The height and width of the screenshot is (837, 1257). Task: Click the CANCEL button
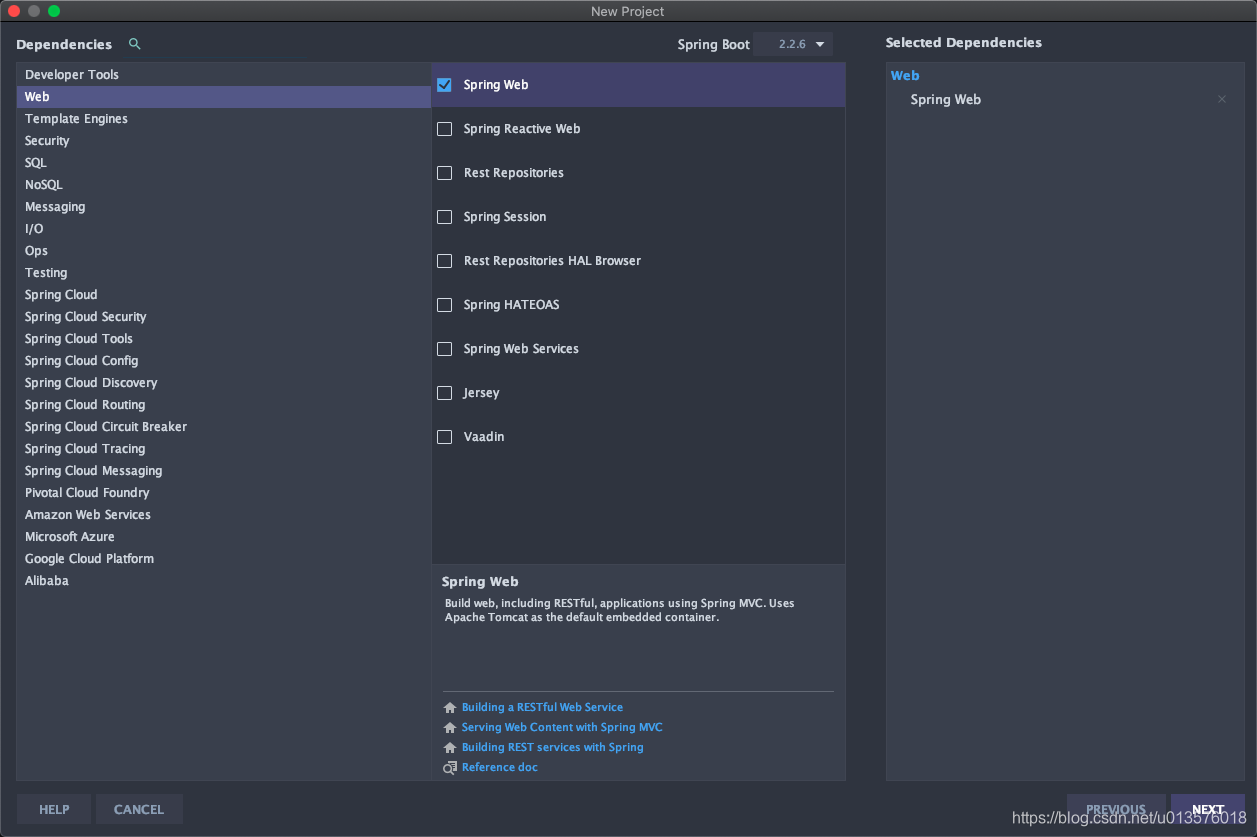pyautogui.click(x=139, y=809)
